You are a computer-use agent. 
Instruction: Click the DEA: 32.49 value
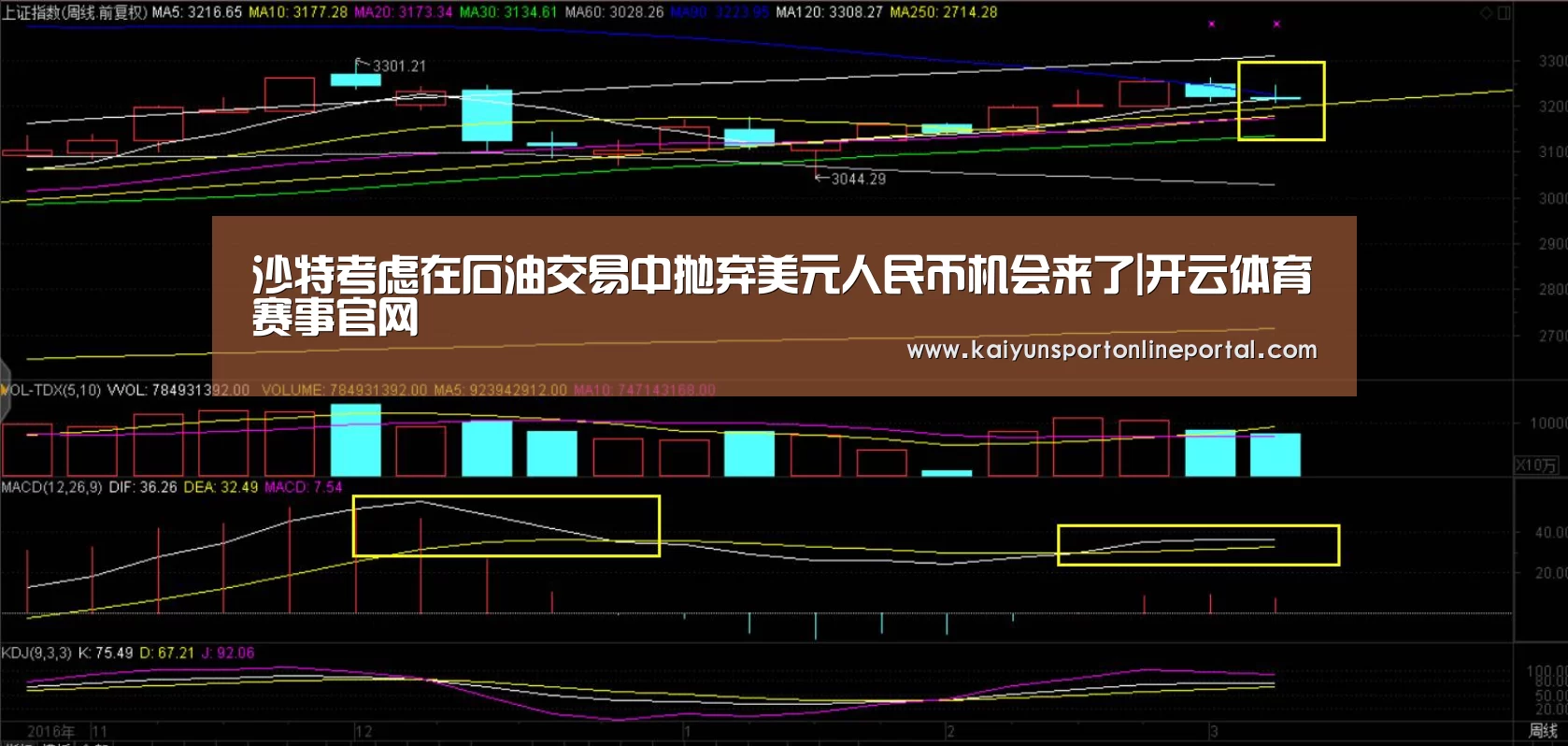tap(221, 487)
